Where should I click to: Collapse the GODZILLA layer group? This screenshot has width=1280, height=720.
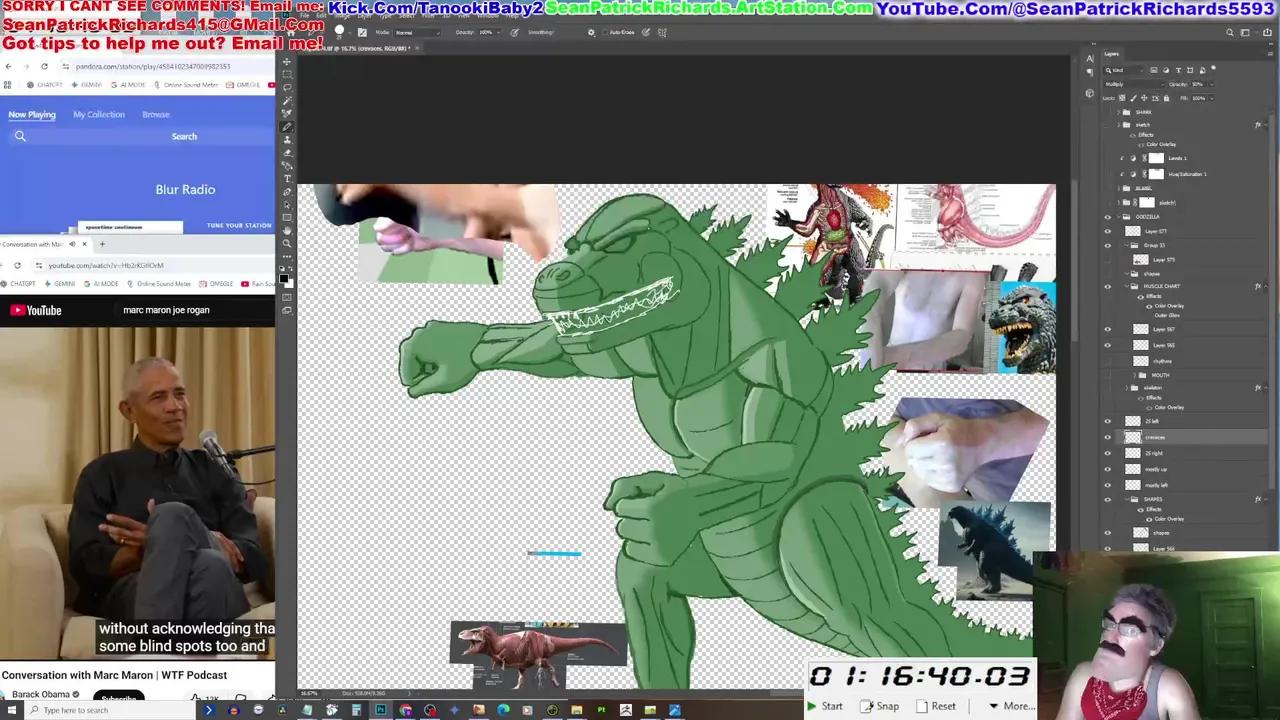[1118, 217]
